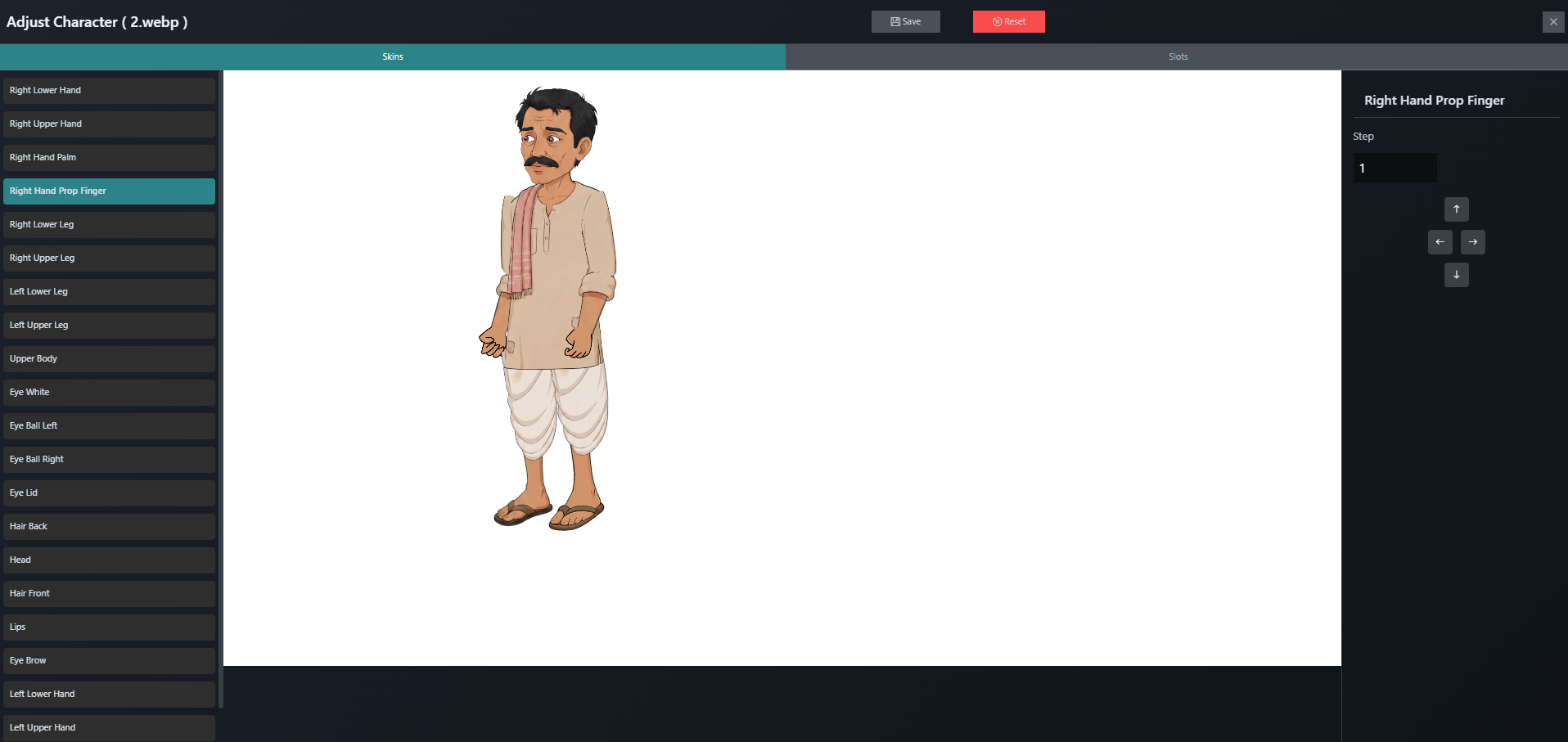Nudge the part upward with the up arrow
The height and width of the screenshot is (742, 1568).
tap(1456, 209)
